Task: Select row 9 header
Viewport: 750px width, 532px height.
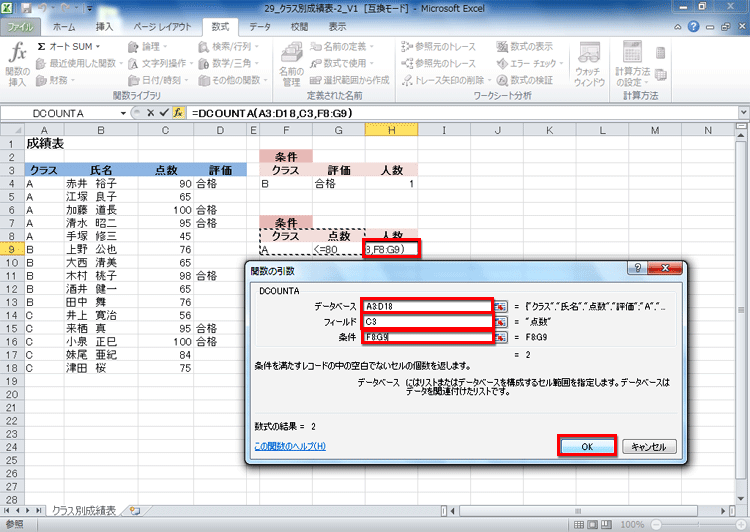Action: coord(12,249)
